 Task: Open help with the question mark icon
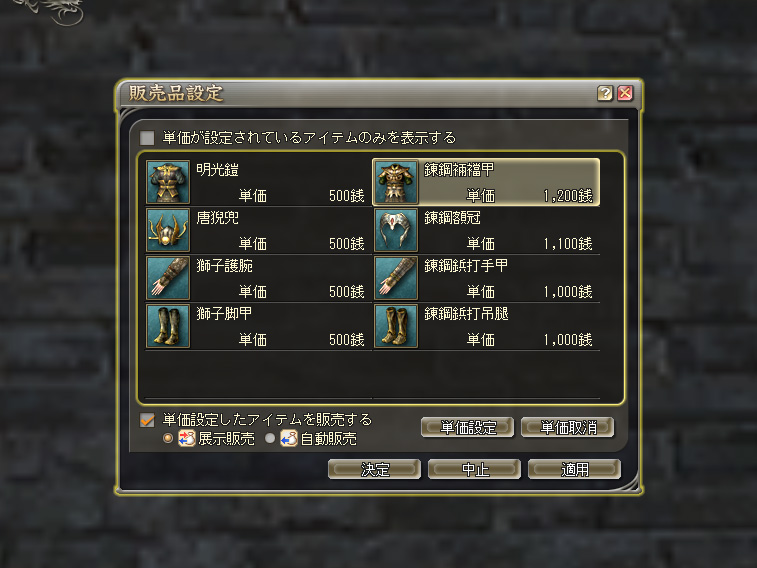pyautogui.click(x=605, y=93)
